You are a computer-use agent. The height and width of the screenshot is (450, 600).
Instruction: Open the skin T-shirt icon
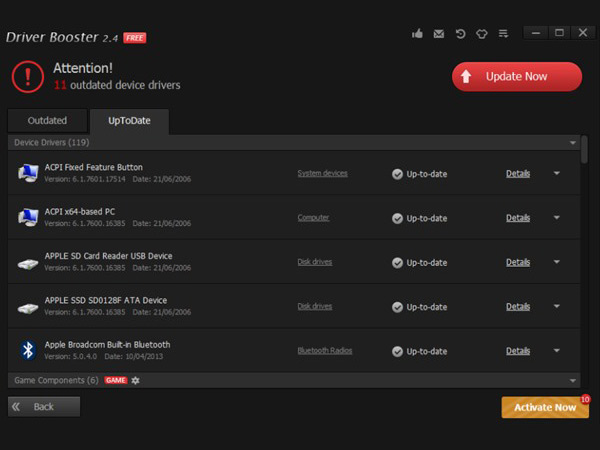(482, 34)
